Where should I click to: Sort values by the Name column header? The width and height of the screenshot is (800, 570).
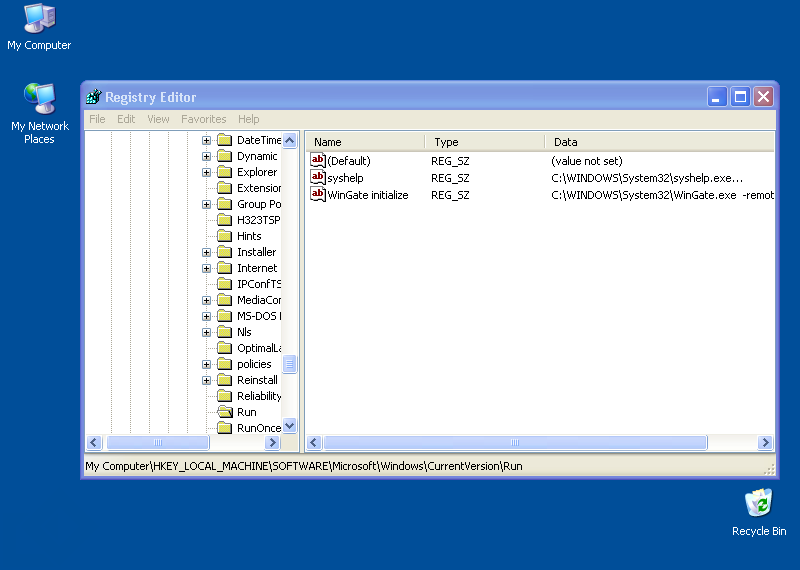(365, 142)
